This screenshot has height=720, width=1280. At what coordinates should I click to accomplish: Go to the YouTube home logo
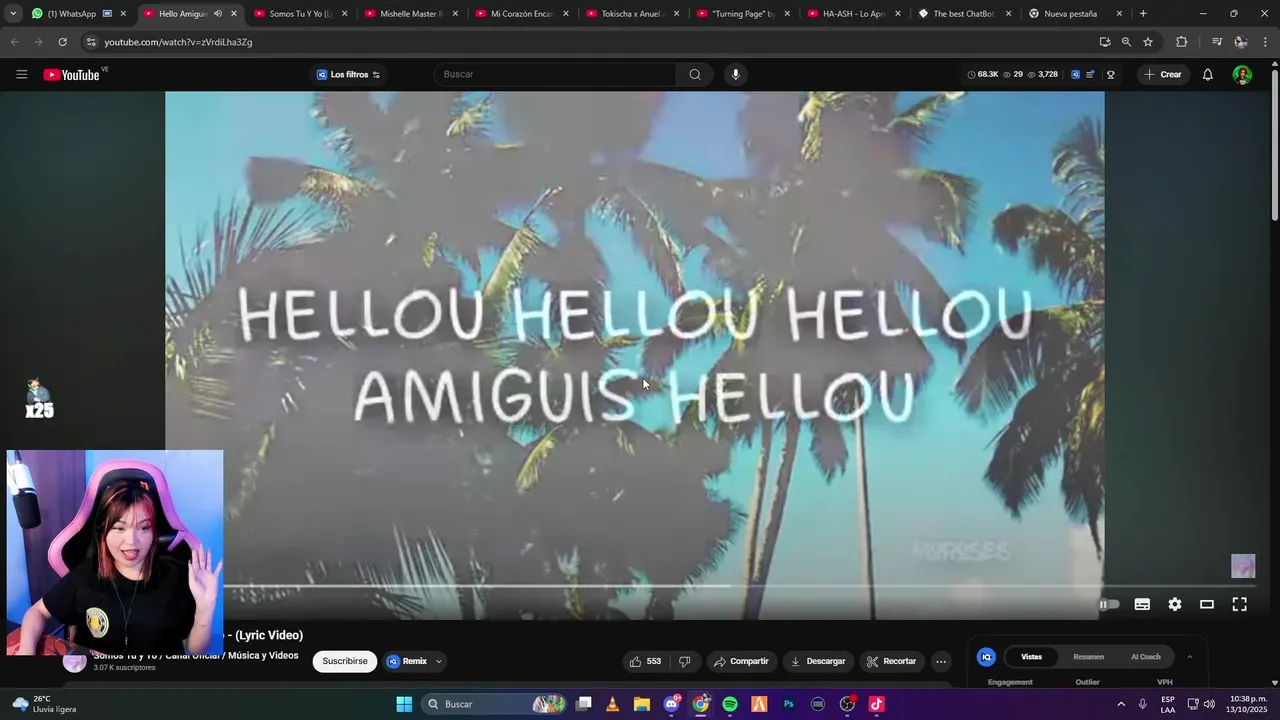coord(72,75)
